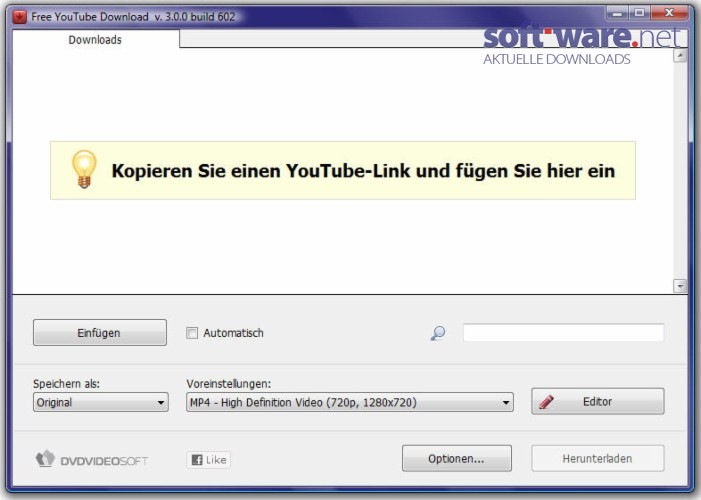The height and width of the screenshot is (500, 701).
Task: Open the Speichern als dropdown
Action: [101, 402]
